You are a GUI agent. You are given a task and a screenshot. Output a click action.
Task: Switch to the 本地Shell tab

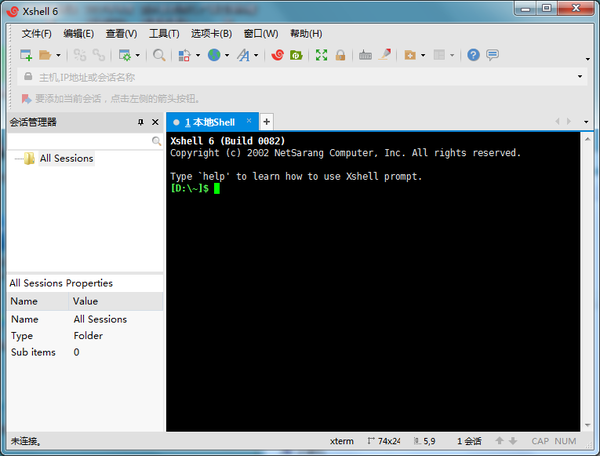(210, 122)
